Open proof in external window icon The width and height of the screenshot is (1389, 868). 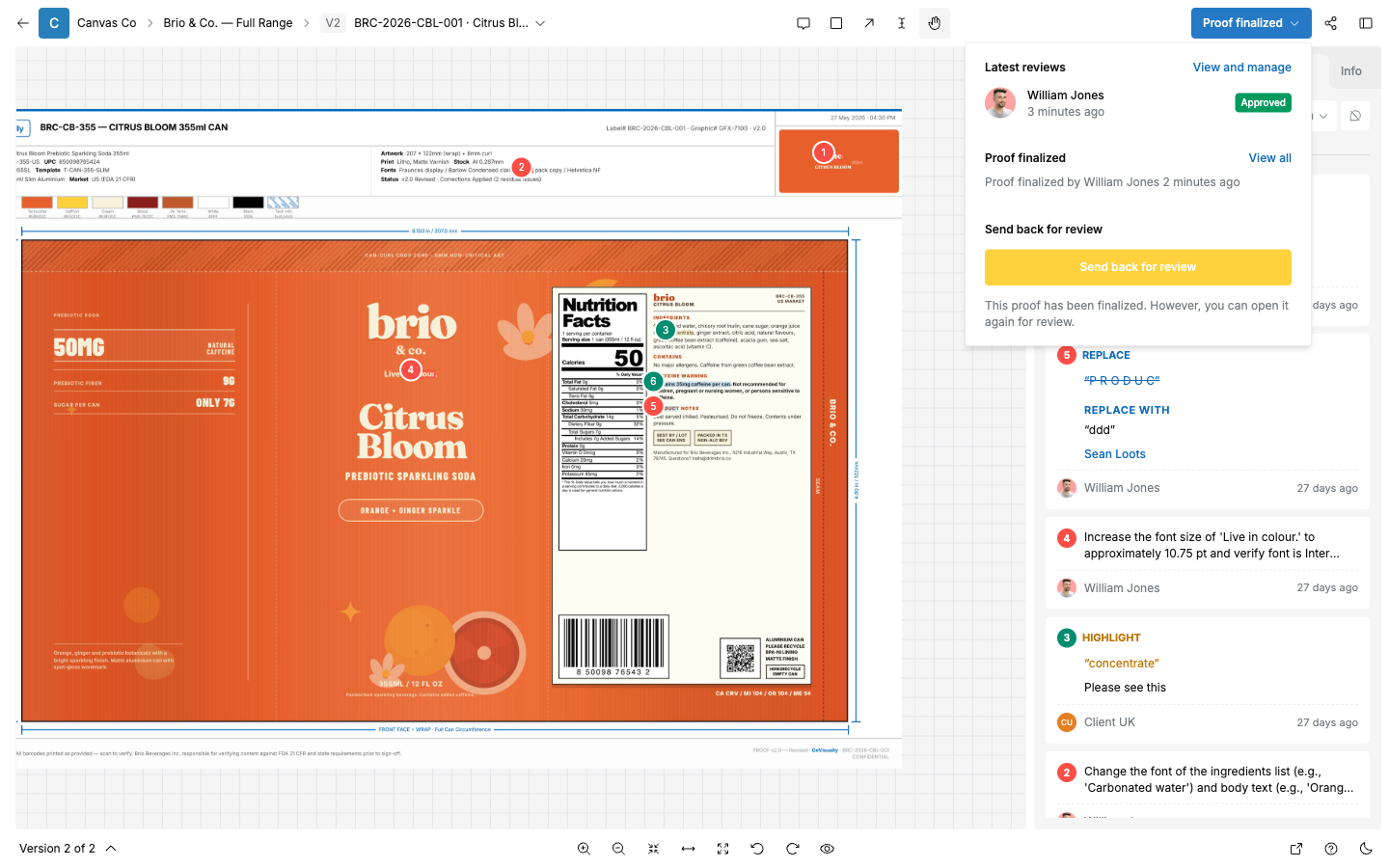point(1296,849)
